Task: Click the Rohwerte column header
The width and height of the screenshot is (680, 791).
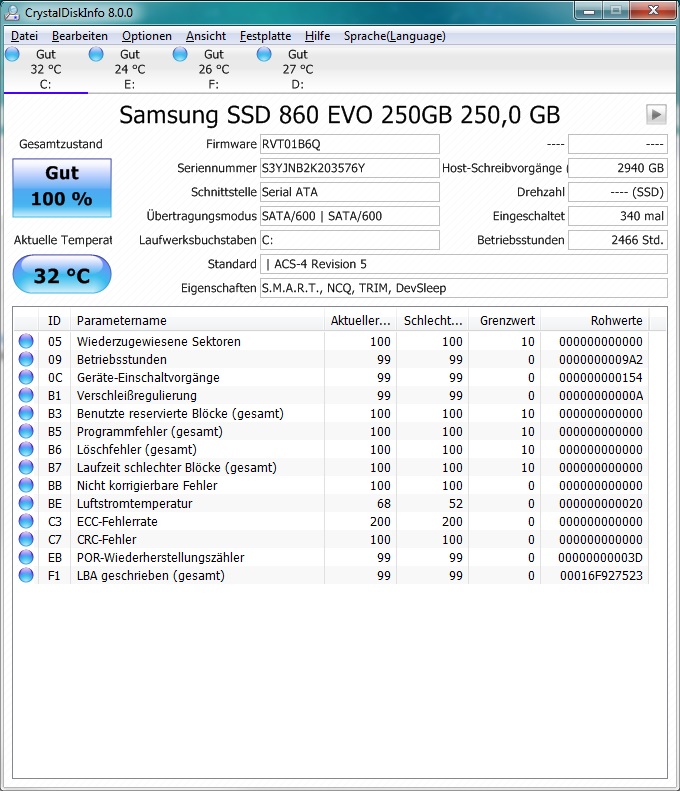Action: [x=595, y=320]
